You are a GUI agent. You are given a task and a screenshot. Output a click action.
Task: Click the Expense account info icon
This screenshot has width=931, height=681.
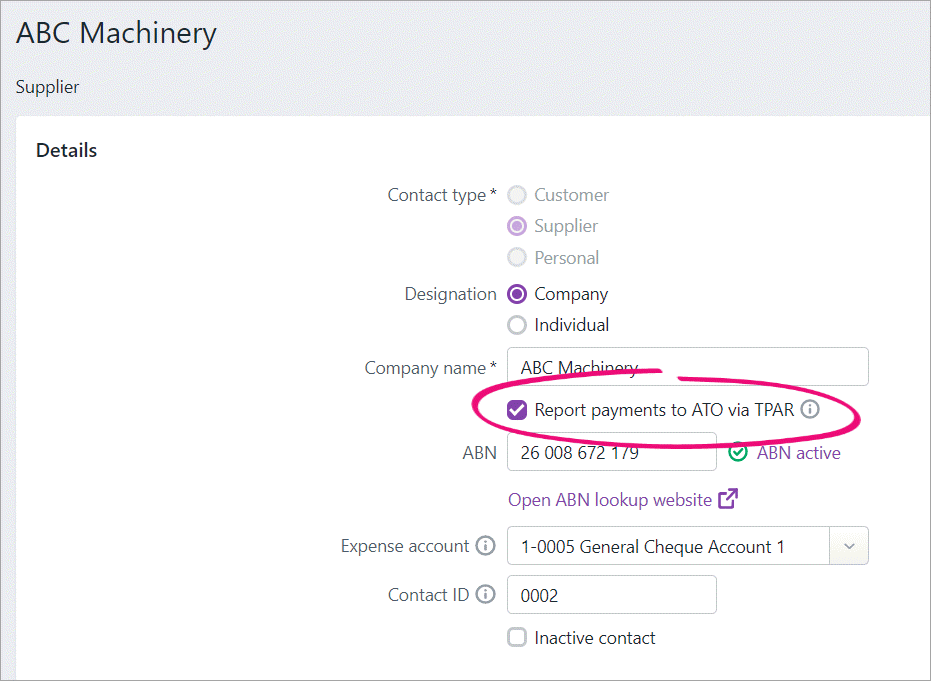coord(486,546)
